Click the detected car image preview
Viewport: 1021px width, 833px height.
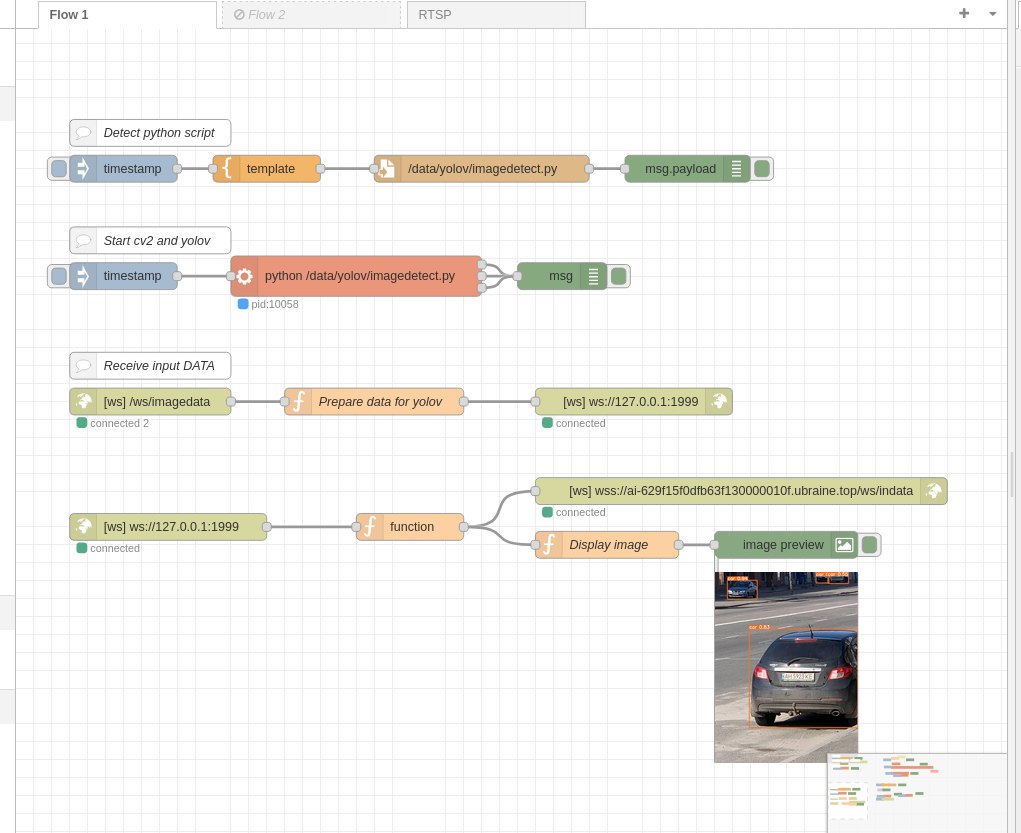(x=786, y=667)
